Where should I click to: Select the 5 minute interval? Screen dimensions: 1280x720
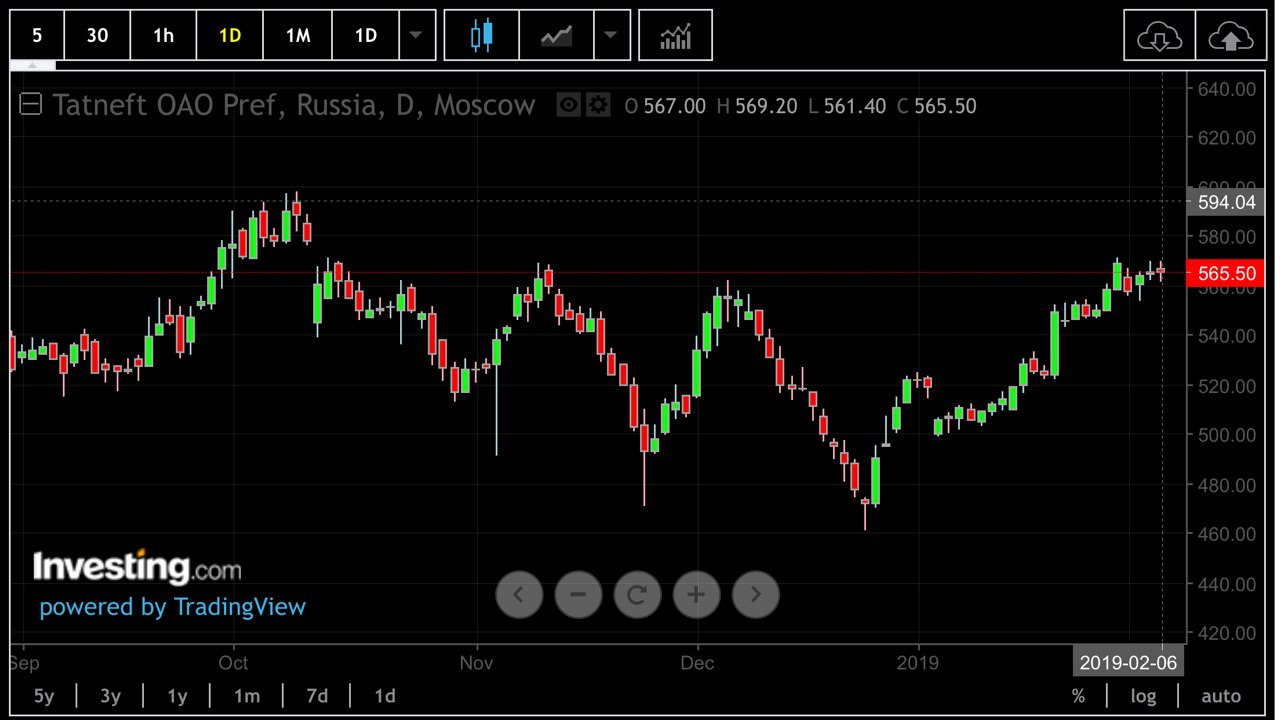37,35
